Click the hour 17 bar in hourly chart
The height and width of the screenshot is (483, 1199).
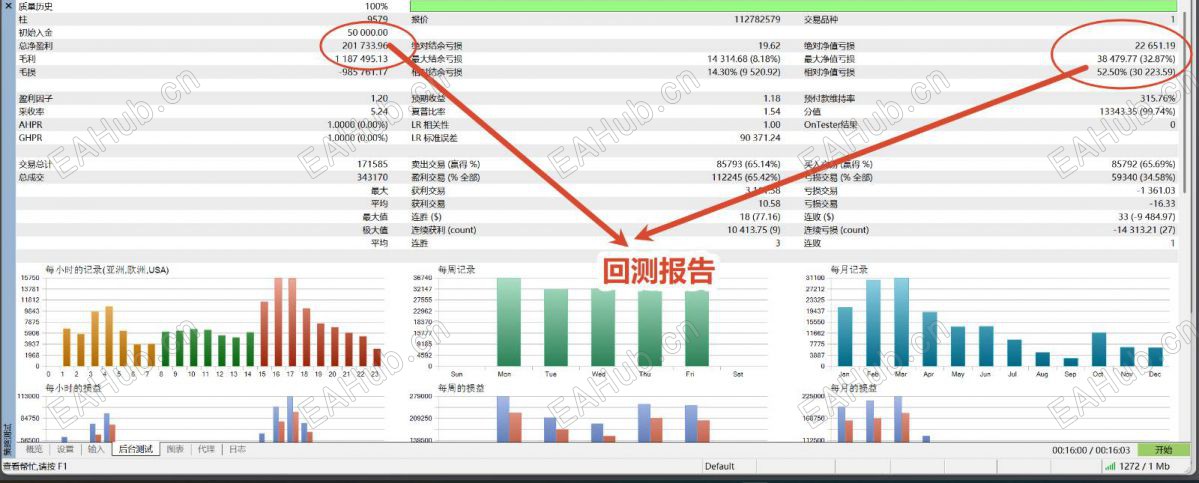click(x=293, y=323)
